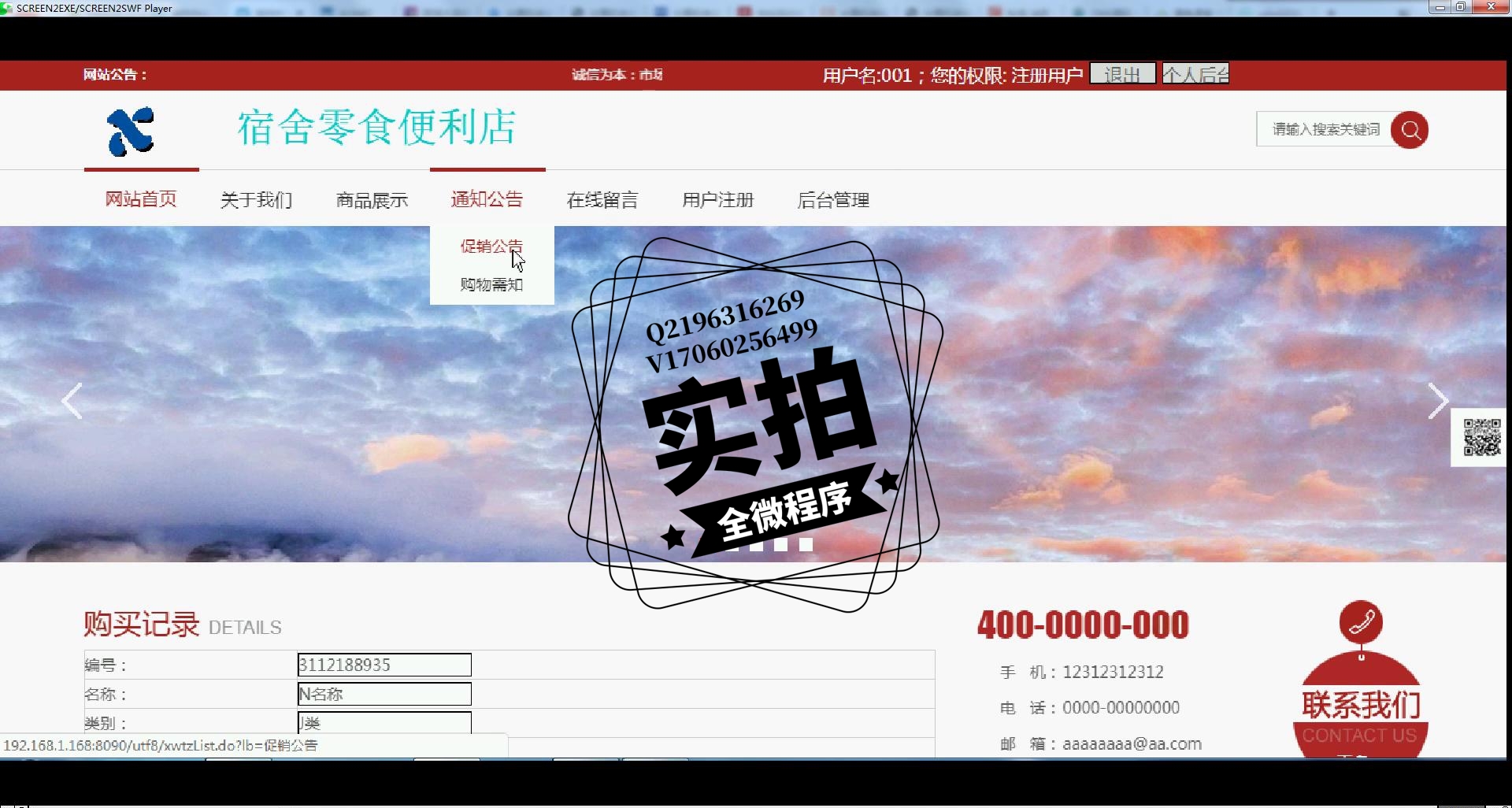Click the red search magnifier button
This screenshot has height=808, width=1512.
(x=1410, y=130)
